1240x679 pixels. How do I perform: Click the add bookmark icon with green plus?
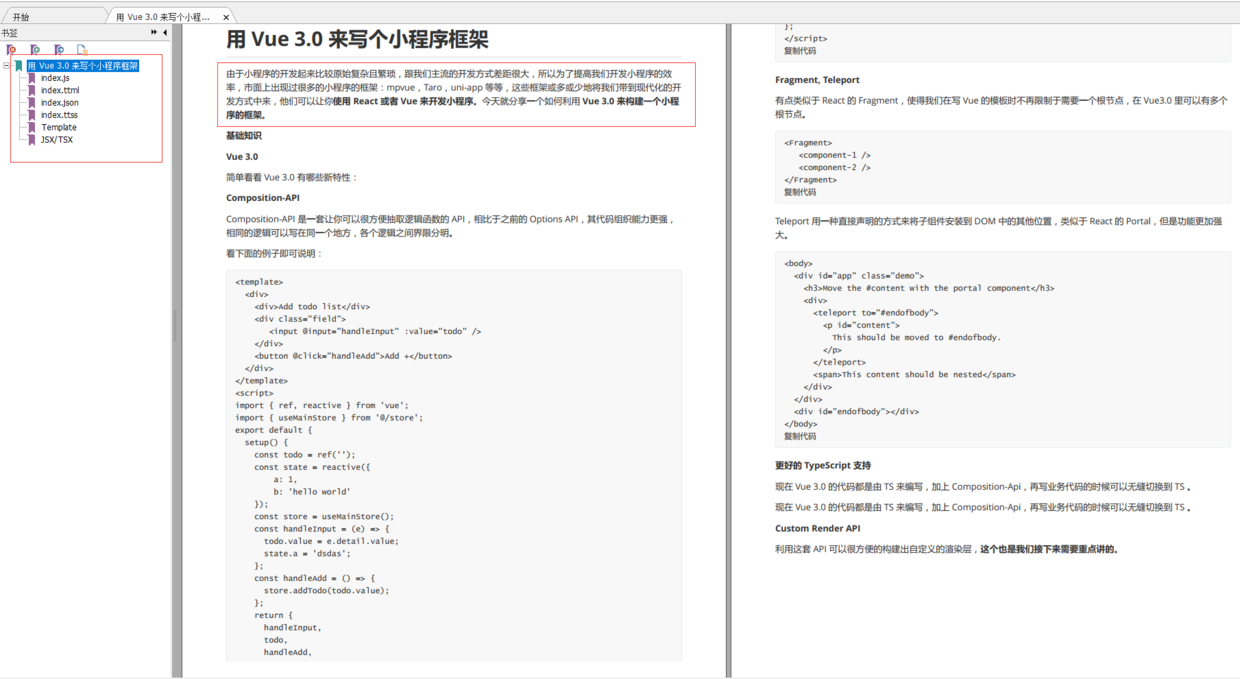35,49
